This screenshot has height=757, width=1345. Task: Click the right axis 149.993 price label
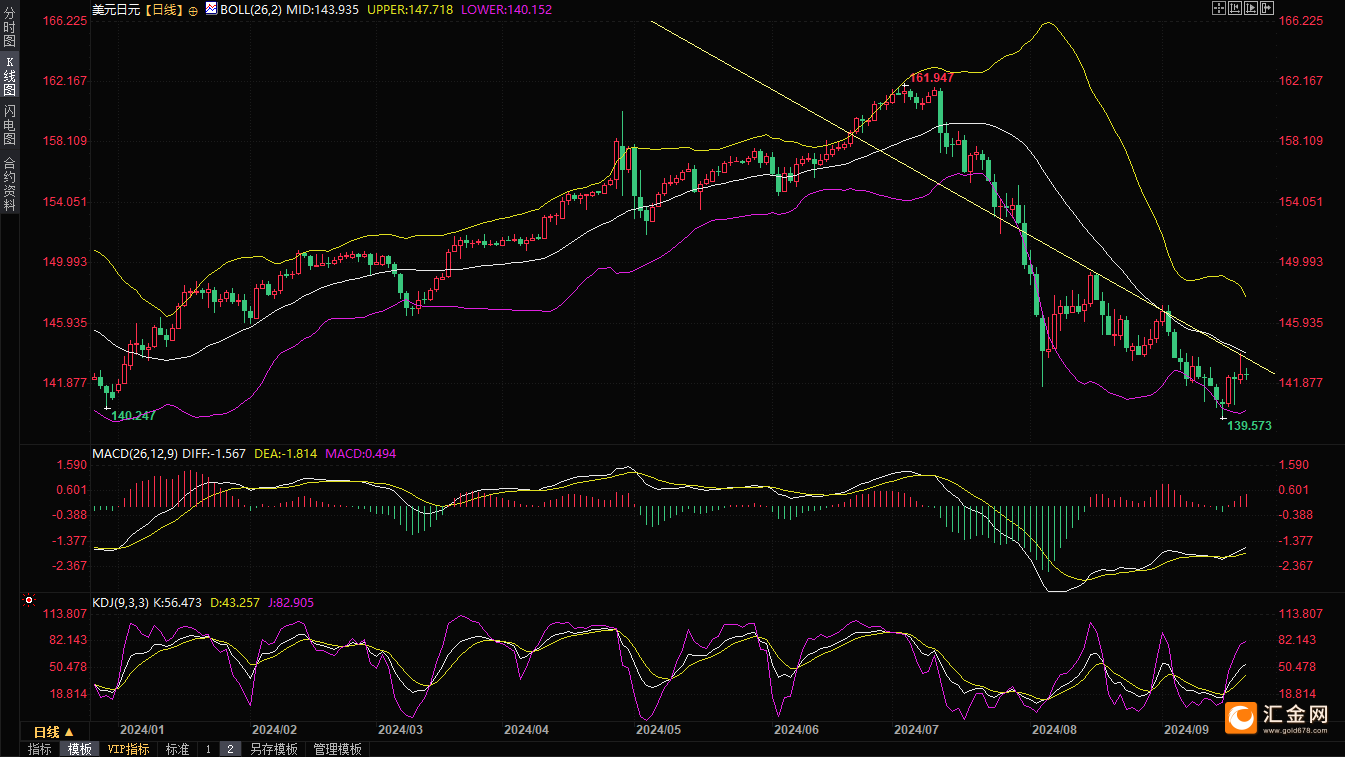point(1301,262)
